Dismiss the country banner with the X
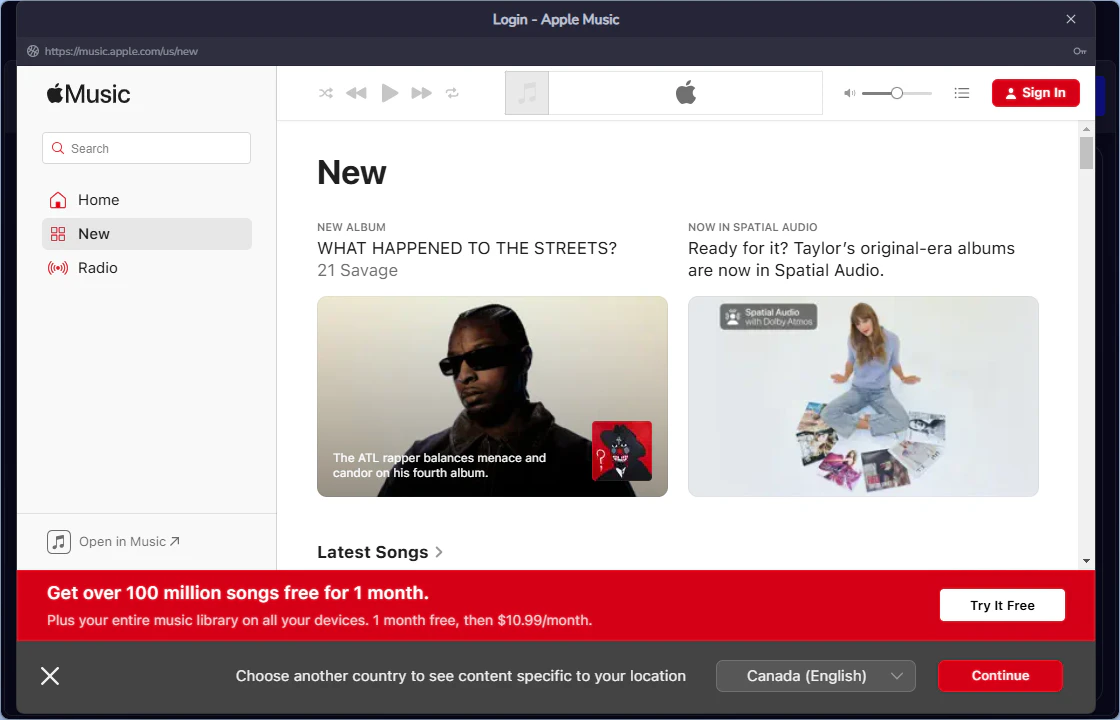Viewport: 1120px width, 720px height. [x=50, y=676]
